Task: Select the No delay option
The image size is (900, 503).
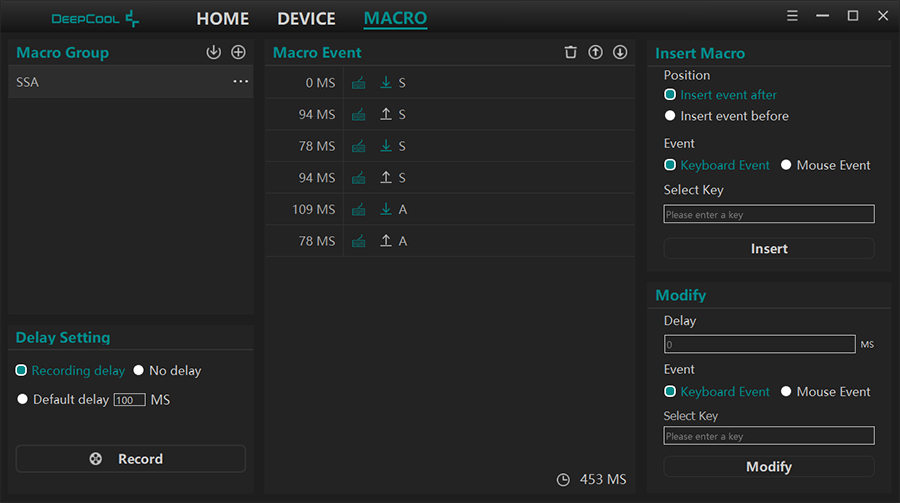Action: (x=139, y=370)
